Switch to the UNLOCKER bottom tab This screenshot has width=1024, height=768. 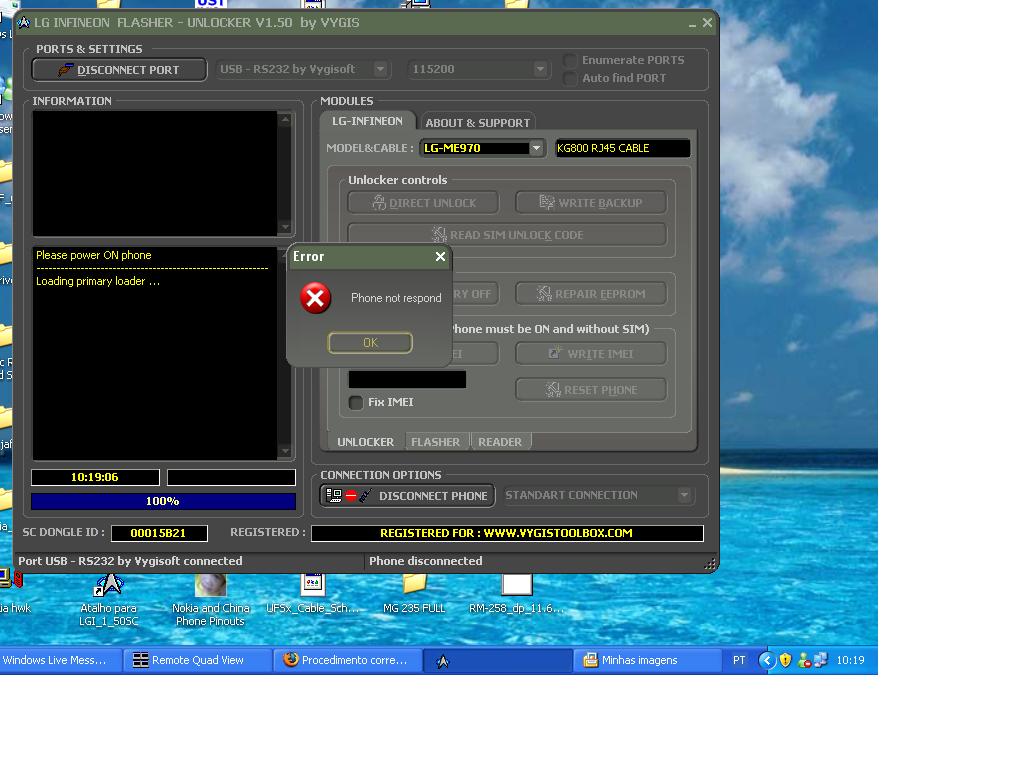[365, 441]
